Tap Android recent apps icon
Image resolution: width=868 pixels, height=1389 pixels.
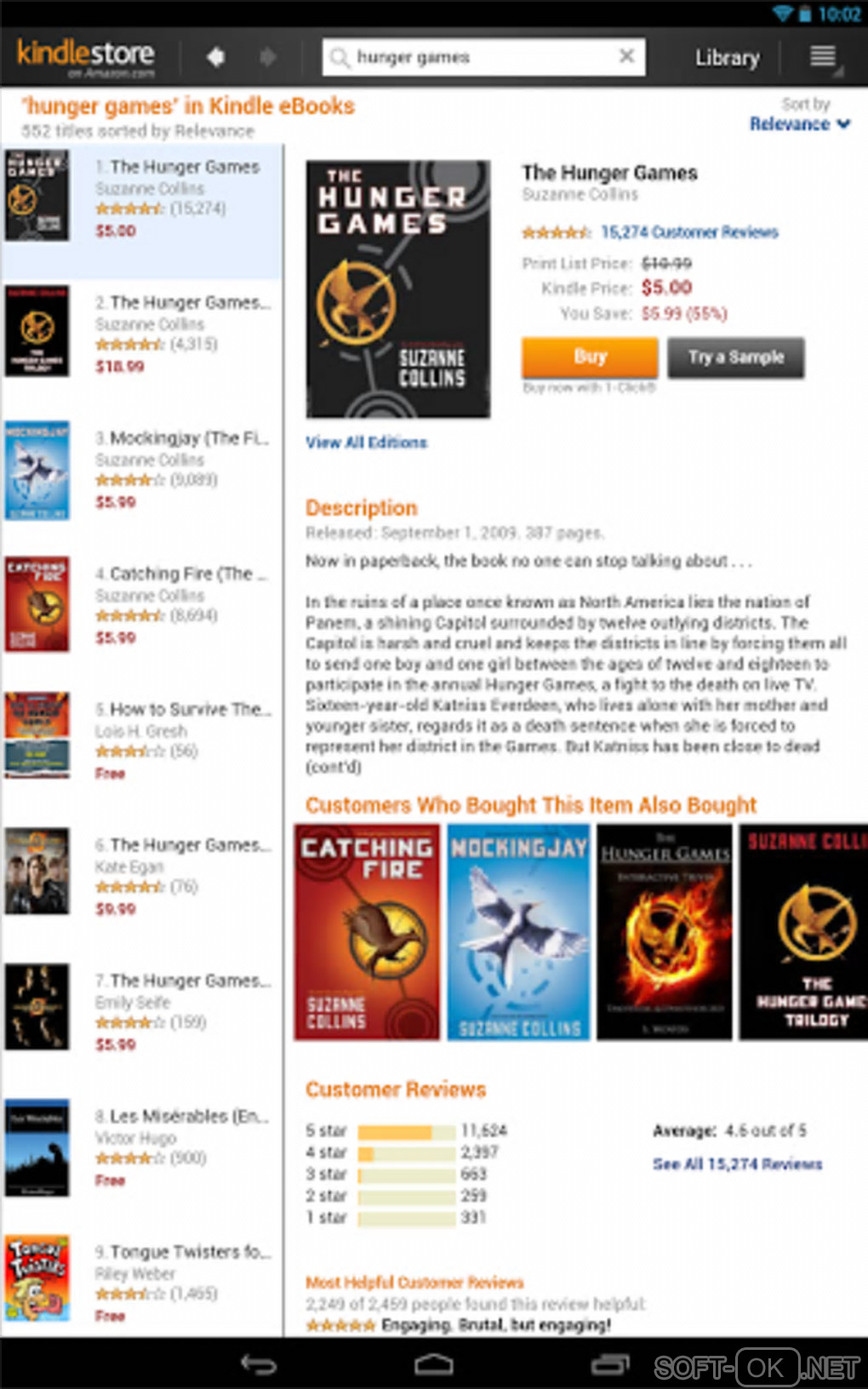[x=609, y=1364]
